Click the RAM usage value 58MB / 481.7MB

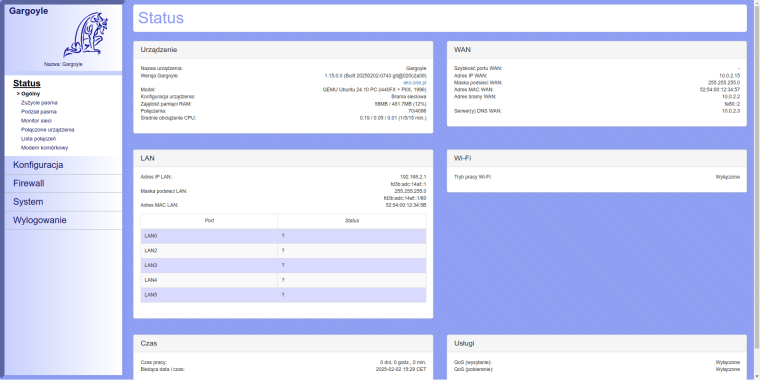point(400,104)
